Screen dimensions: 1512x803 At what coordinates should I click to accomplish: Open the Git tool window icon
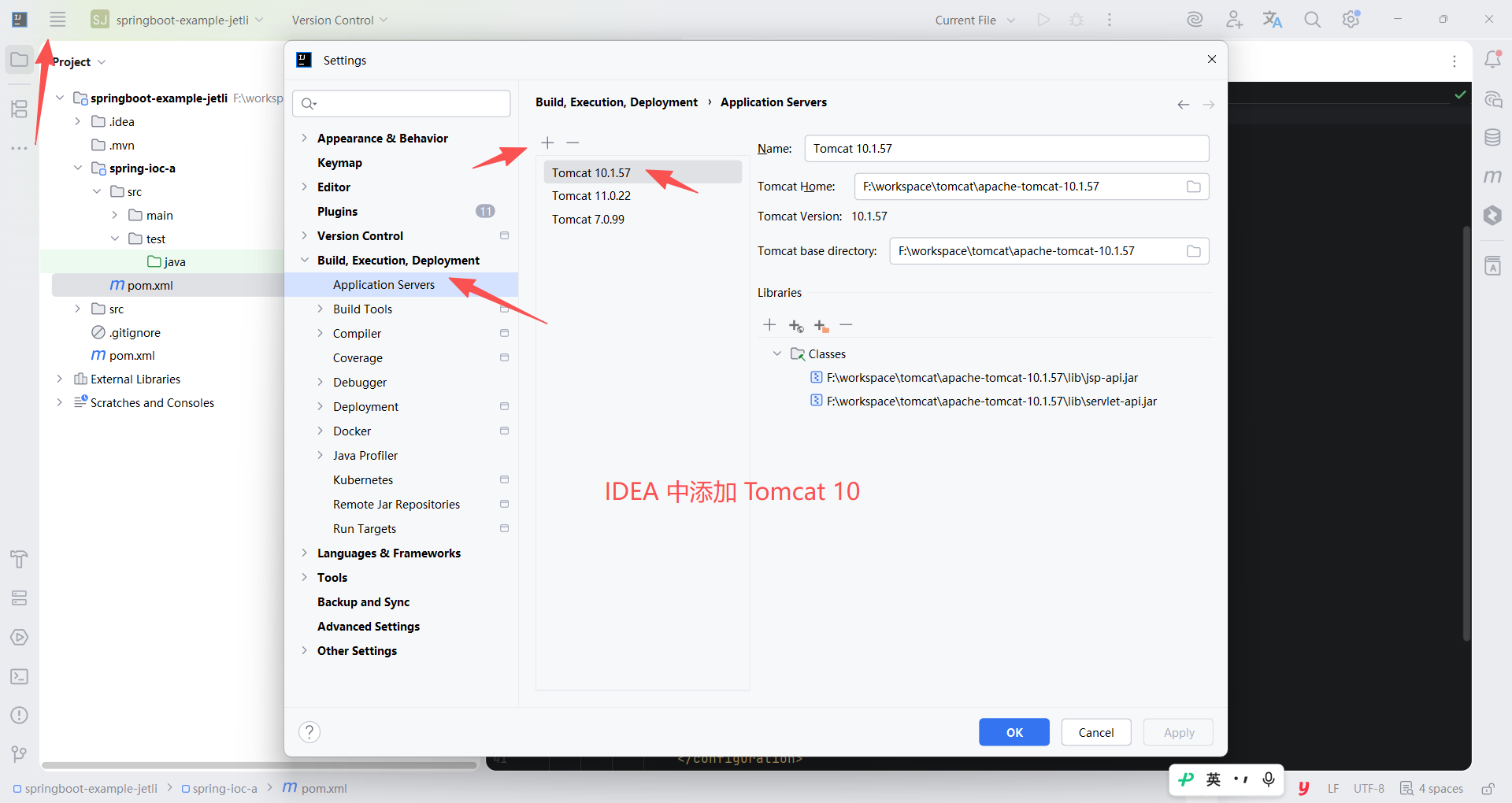pos(20,754)
